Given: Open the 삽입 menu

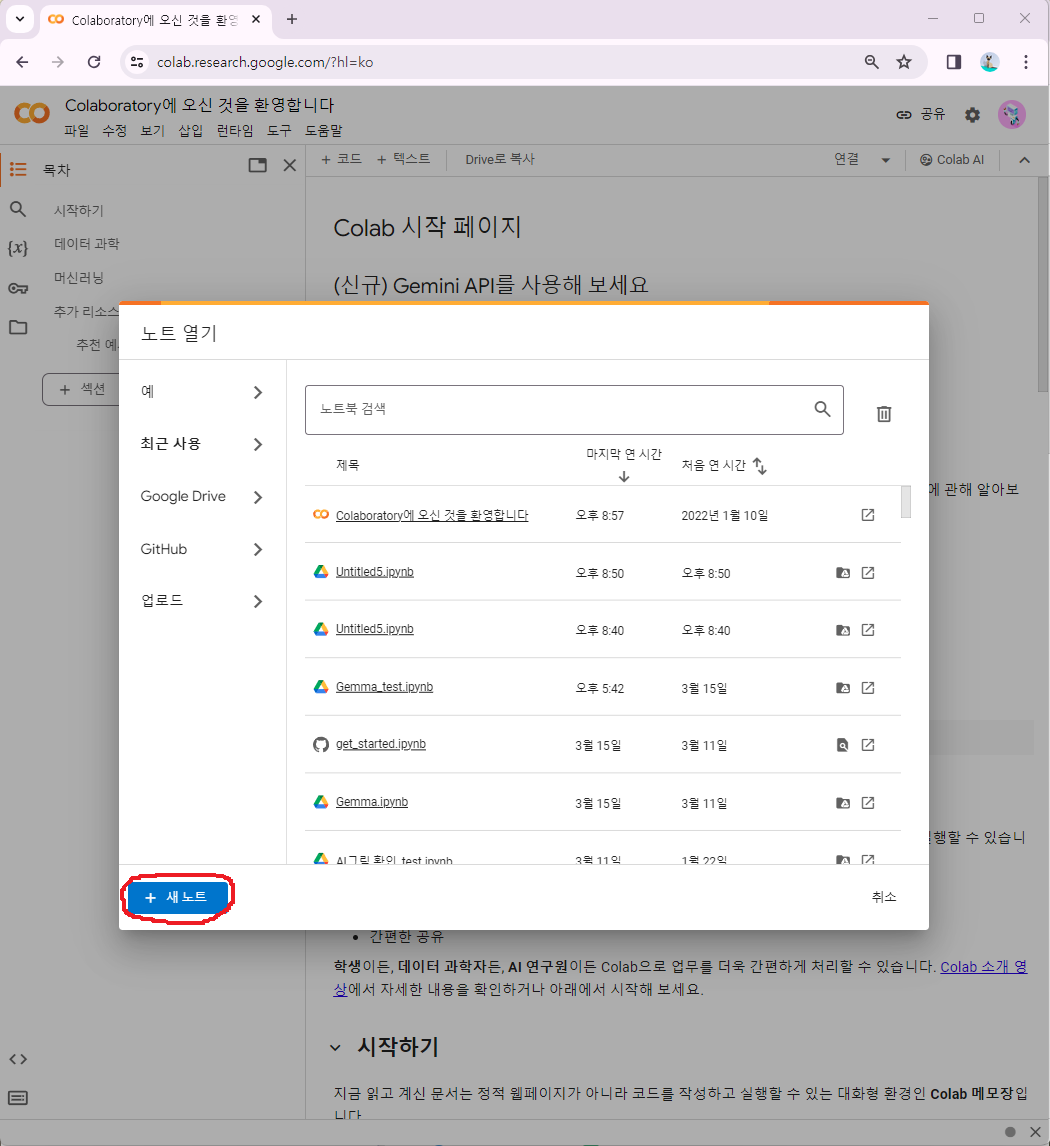Looking at the screenshot, I should coord(190,131).
